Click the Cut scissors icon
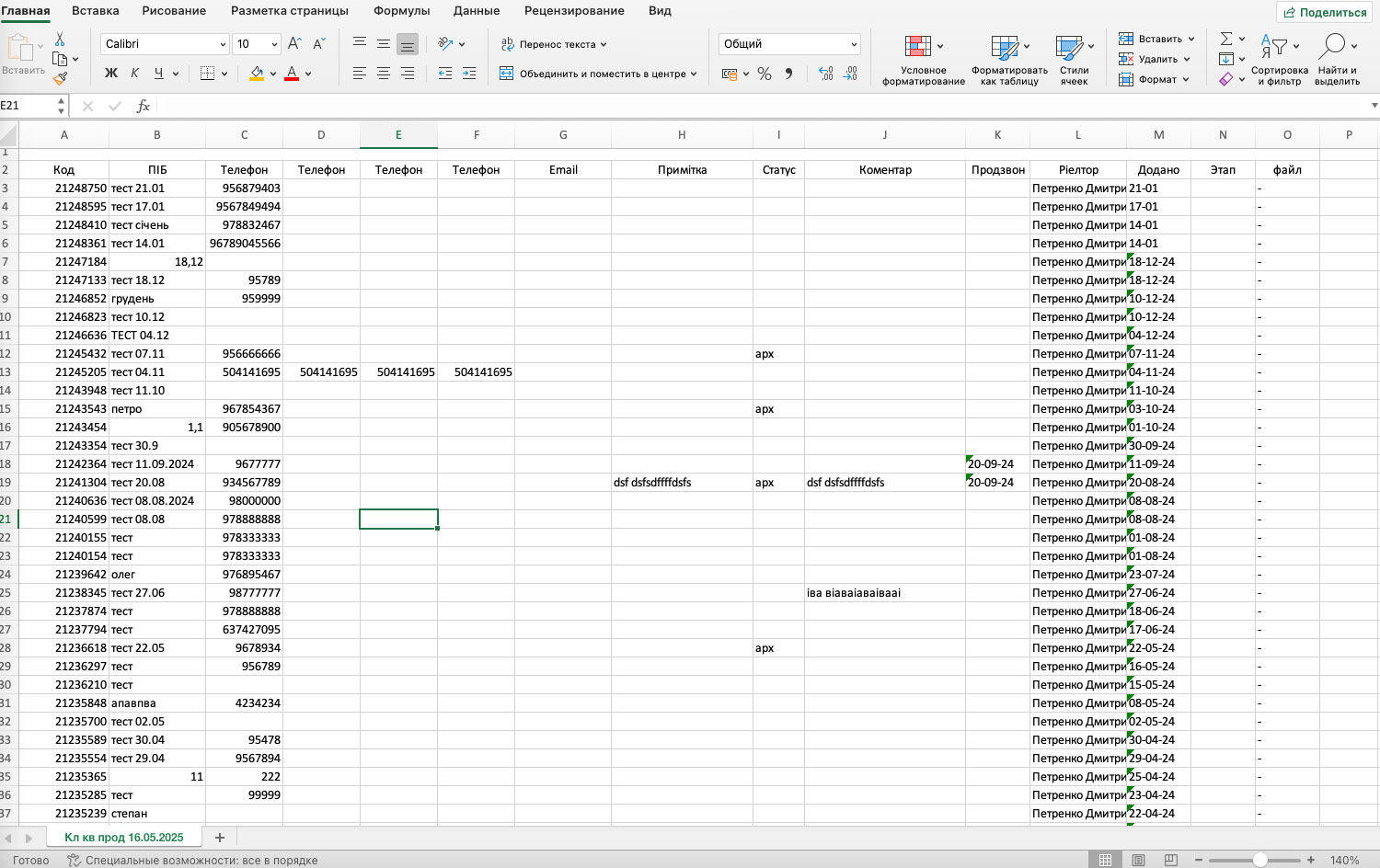Viewport: 1380px width, 868px height. point(60,40)
